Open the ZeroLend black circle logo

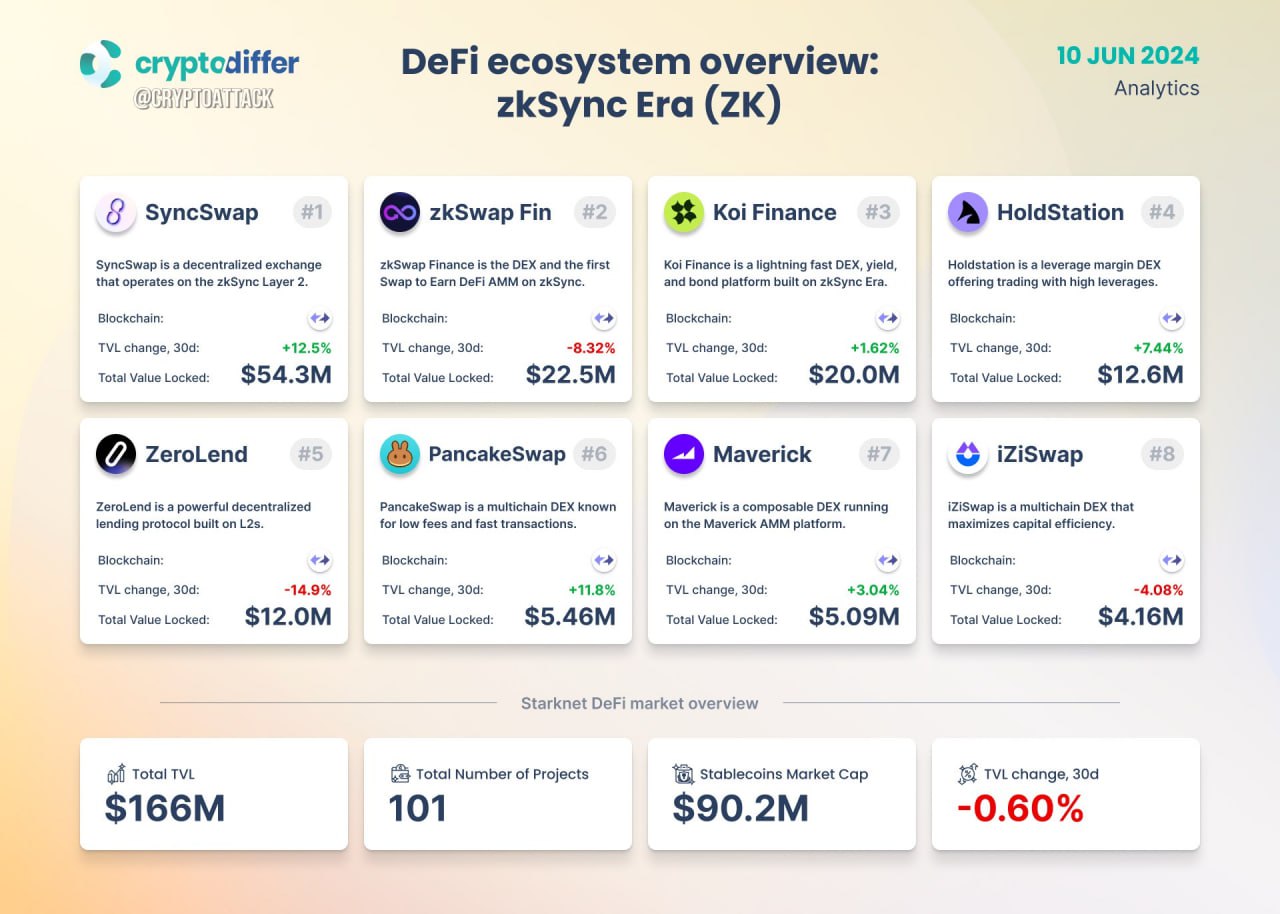coord(116,454)
